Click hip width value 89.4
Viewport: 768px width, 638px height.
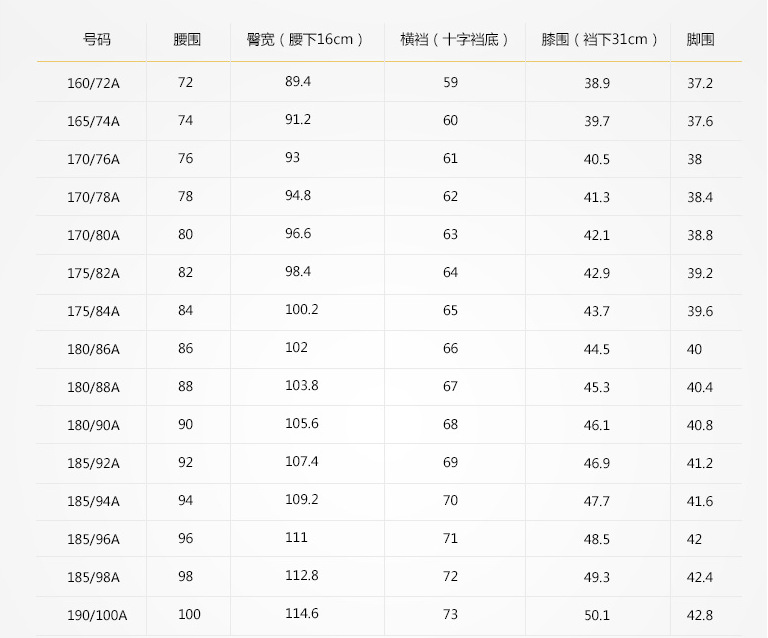(298, 81)
